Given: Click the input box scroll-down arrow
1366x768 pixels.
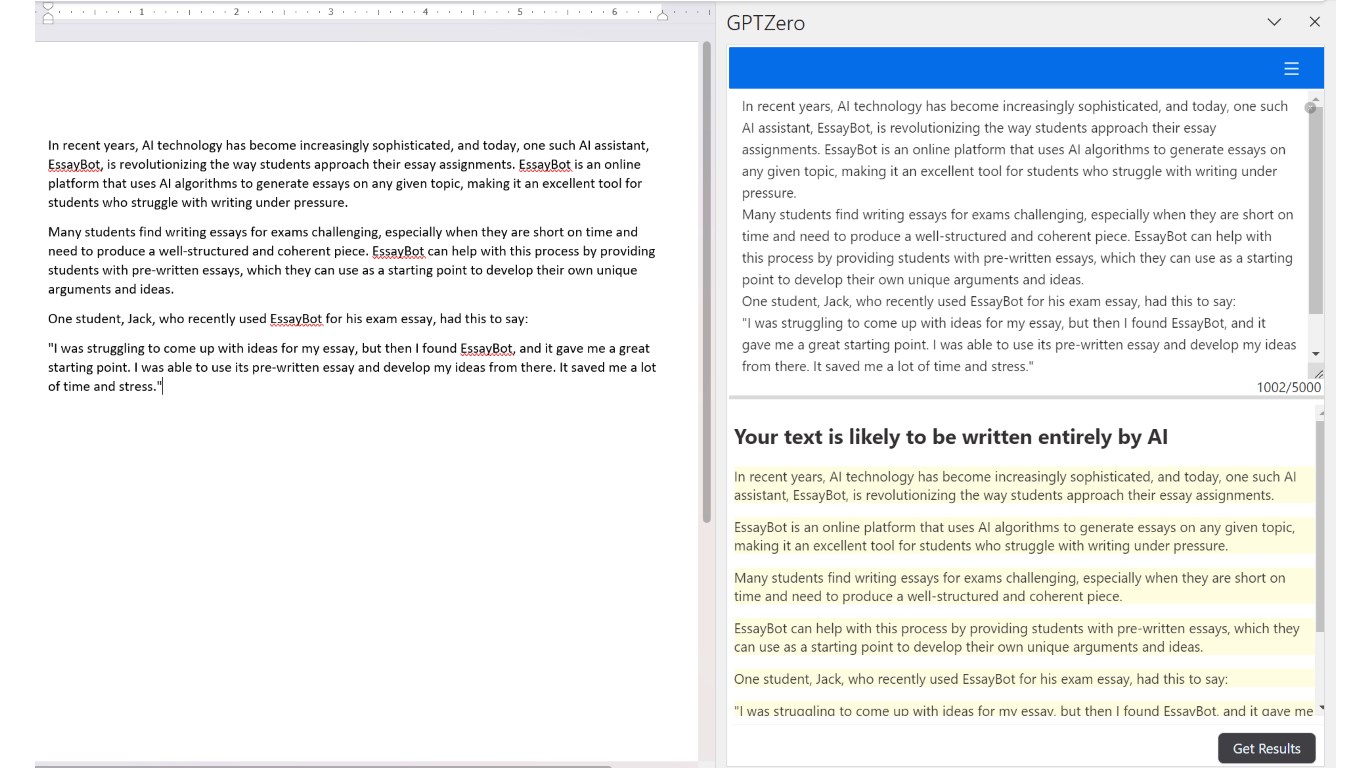Looking at the screenshot, I should pyautogui.click(x=1315, y=354).
